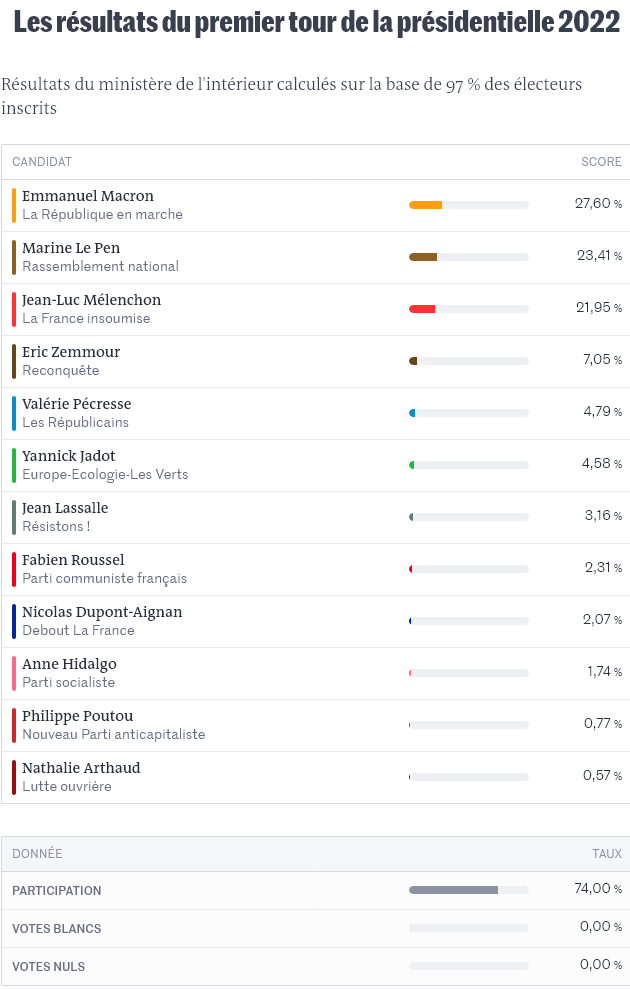Click the Nicolas Dupont-Aignan name
Screen dimensions: 630x989
(102, 612)
